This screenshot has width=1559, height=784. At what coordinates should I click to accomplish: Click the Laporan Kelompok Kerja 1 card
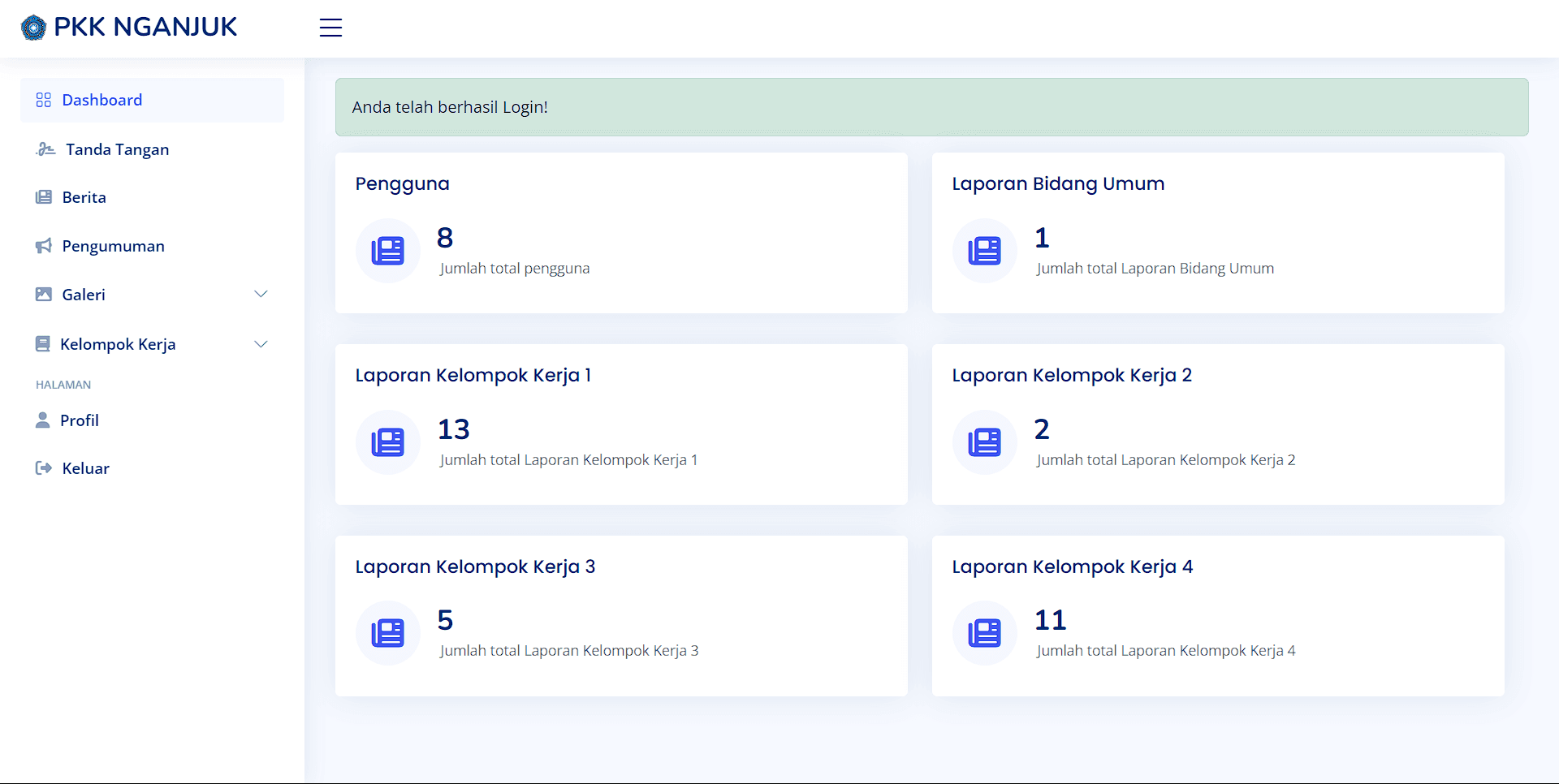(621, 424)
